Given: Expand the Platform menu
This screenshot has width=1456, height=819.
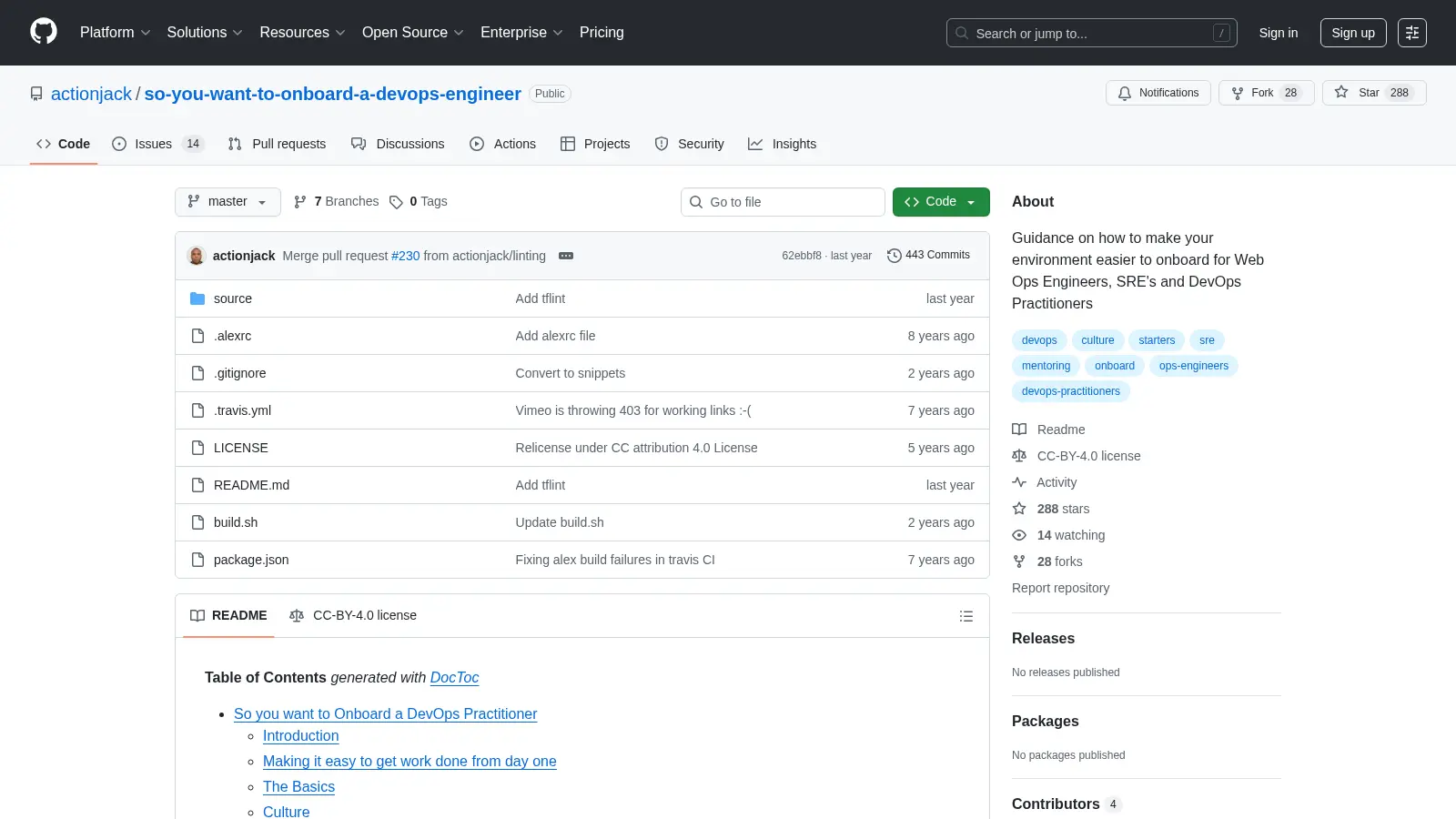Looking at the screenshot, I should pyautogui.click(x=115, y=33).
